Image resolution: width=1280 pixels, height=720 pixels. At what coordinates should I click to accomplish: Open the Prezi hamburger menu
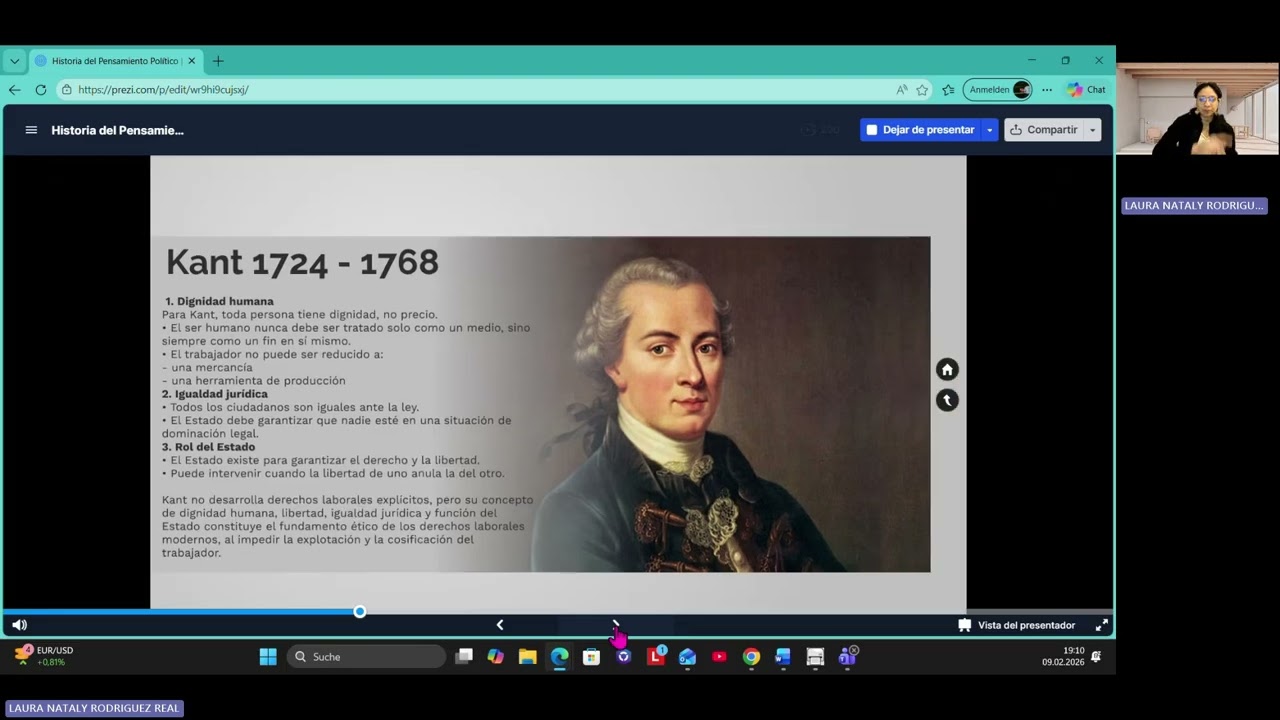(x=31, y=130)
